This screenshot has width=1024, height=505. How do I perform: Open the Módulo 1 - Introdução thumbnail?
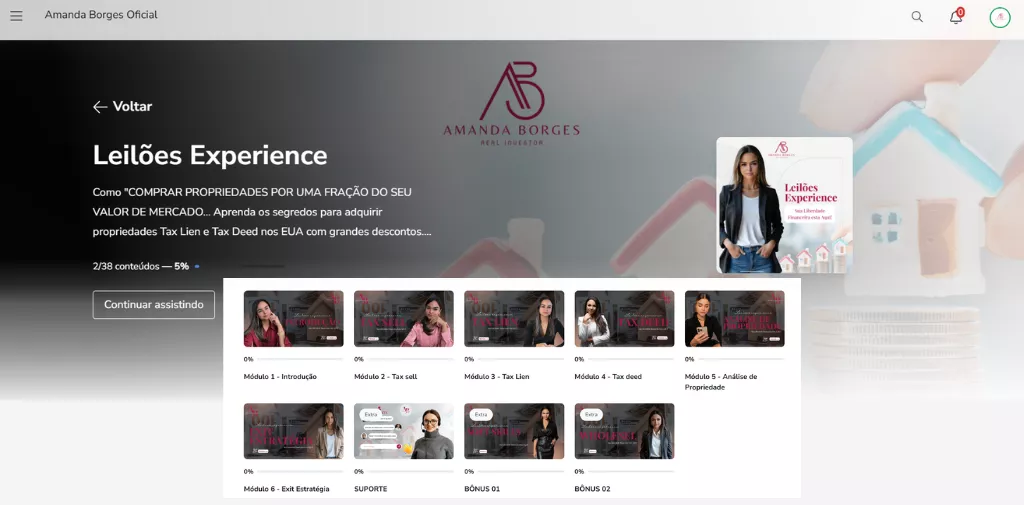[x=293, y=319]
